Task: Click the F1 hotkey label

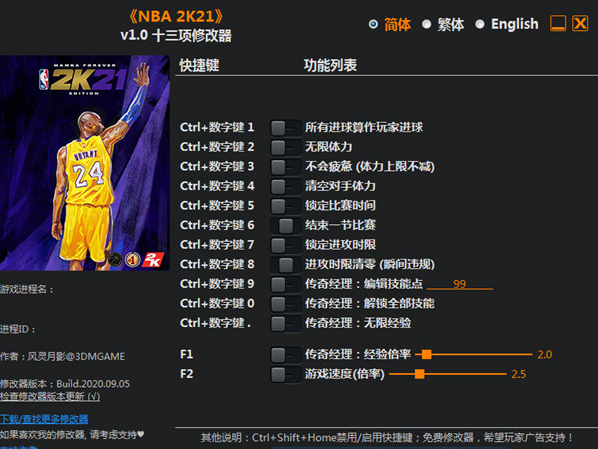Action: click(x=186, y=354)
